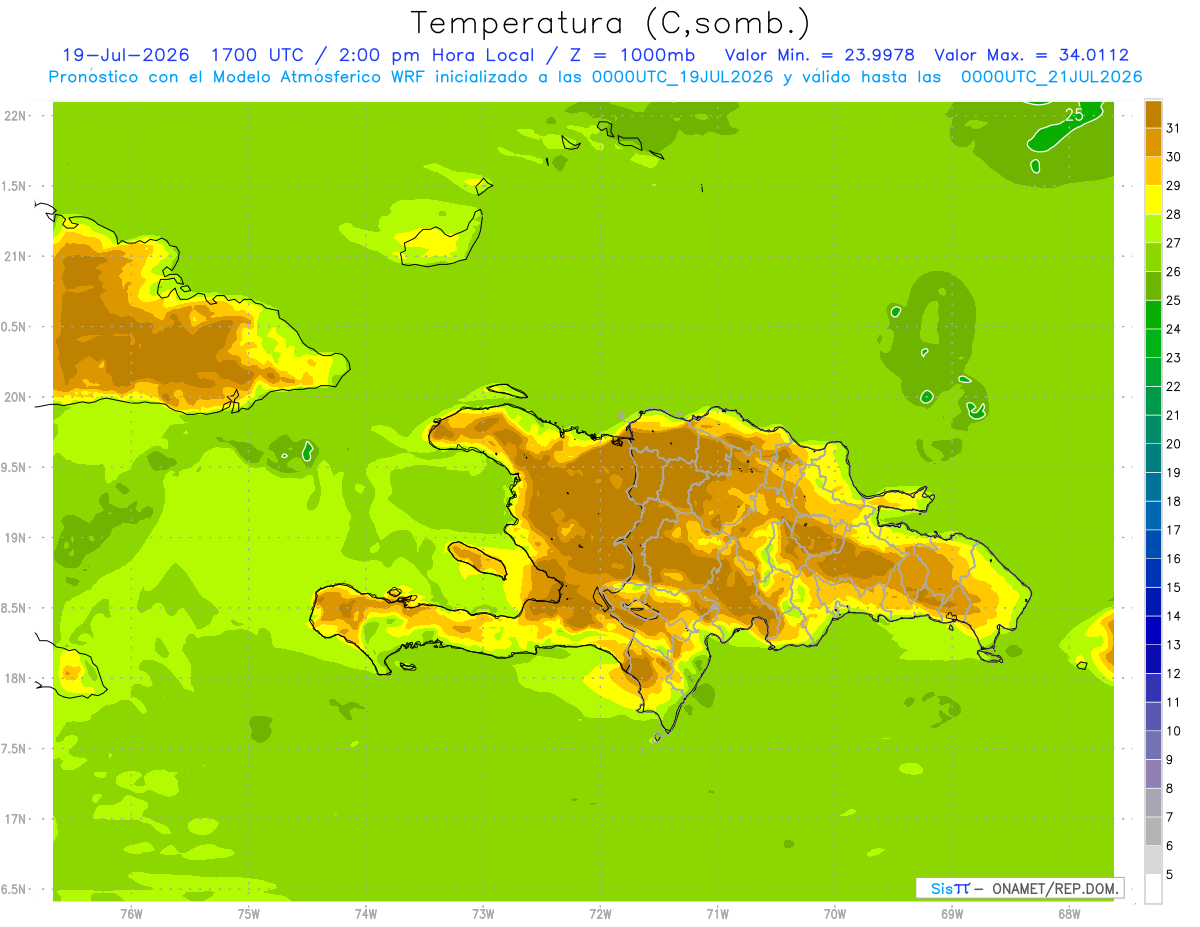This screenshot has height=927, width=1200.
Task: Click the "19" legend value
Action: coord(1174,472)
